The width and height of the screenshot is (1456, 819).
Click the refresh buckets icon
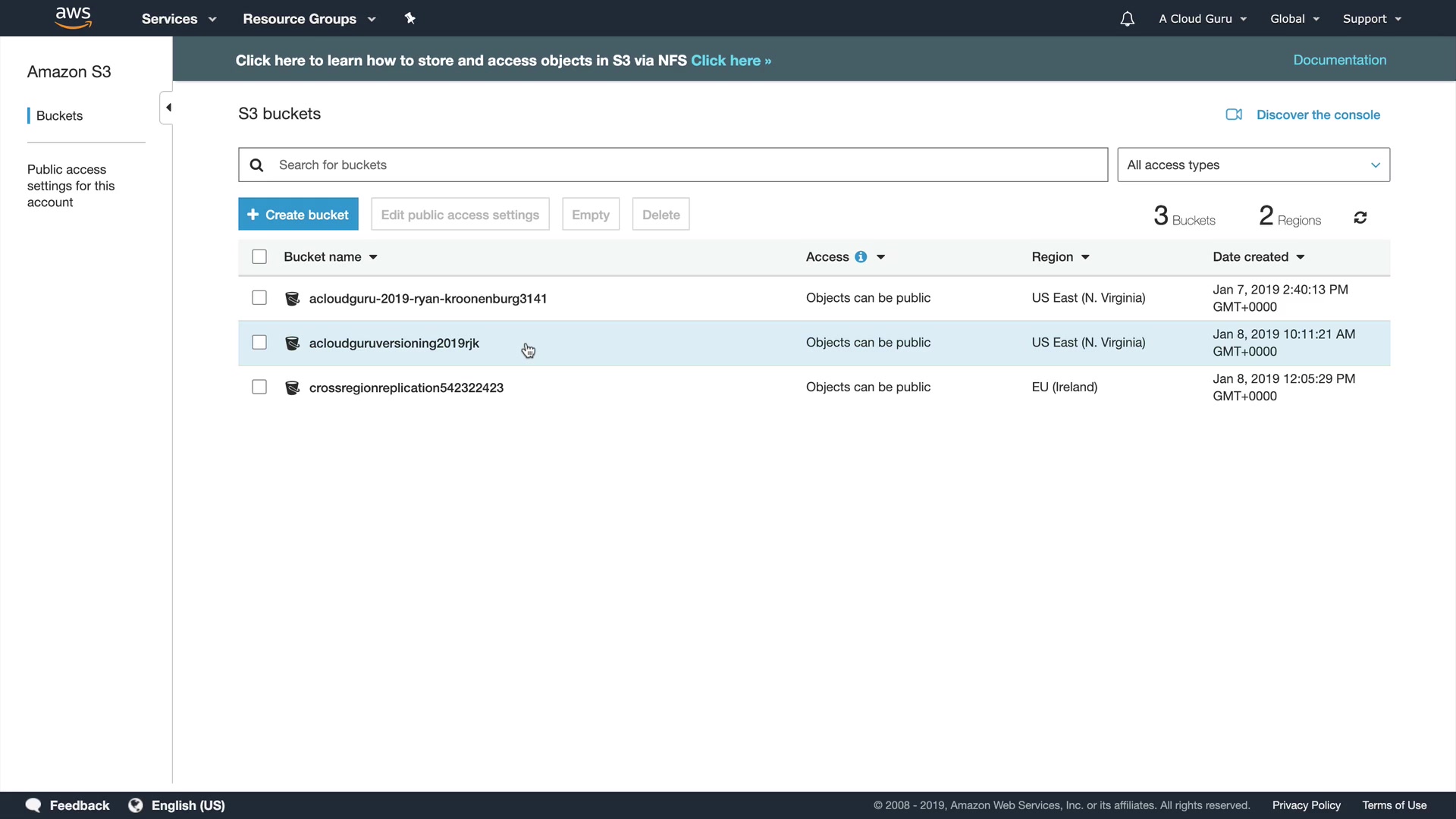[1360, 218]
